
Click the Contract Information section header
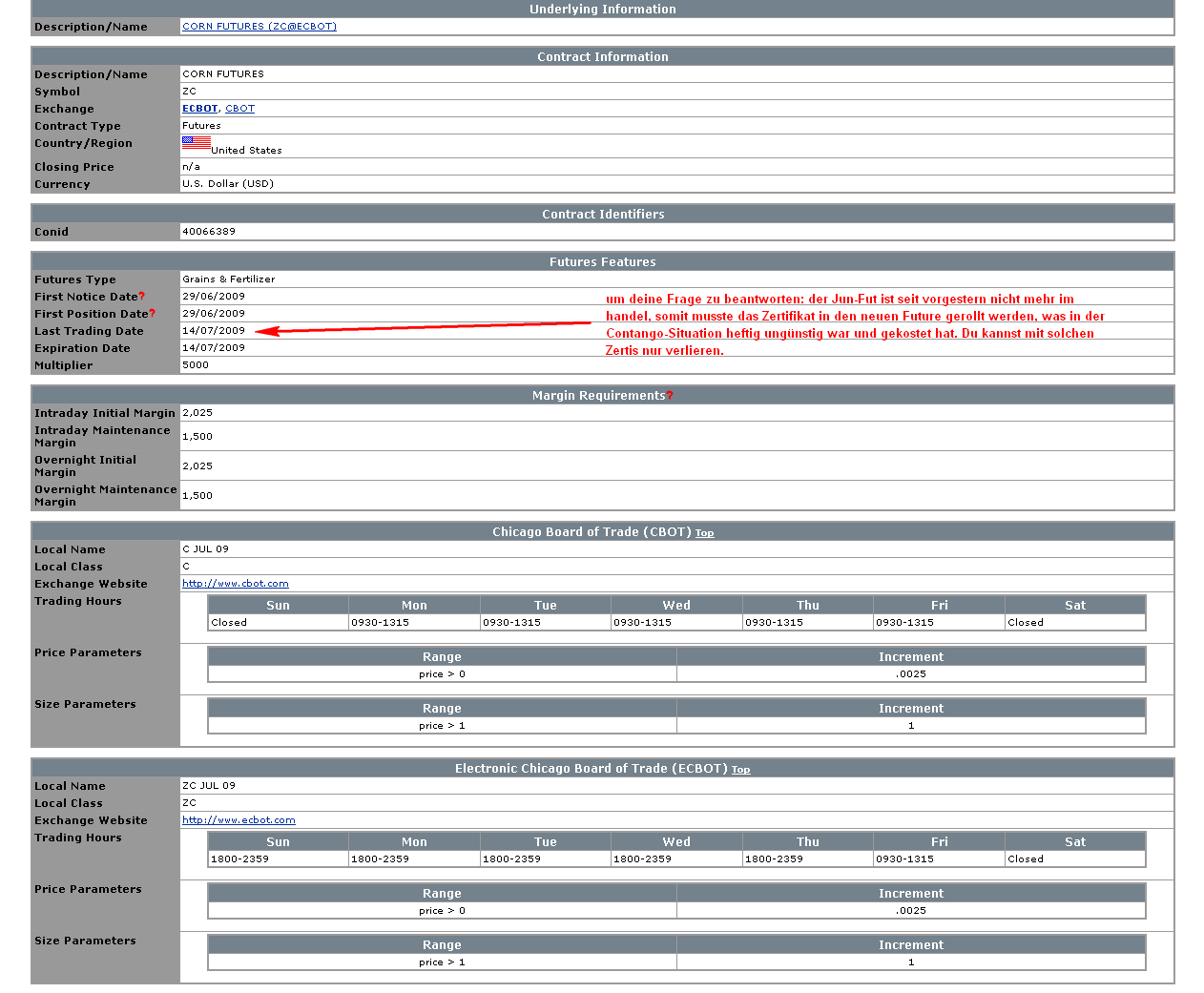pyautogui.click(x=603, y=57)
